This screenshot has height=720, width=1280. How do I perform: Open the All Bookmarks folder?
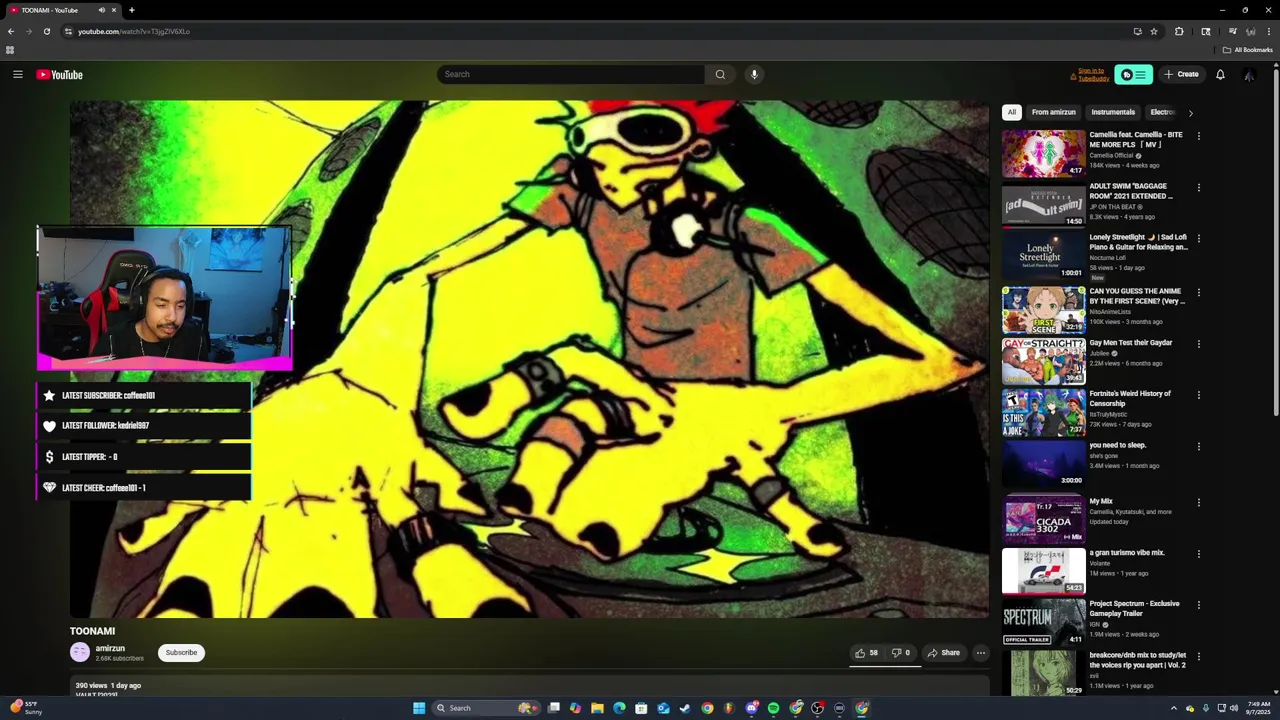click(1248, 50)
